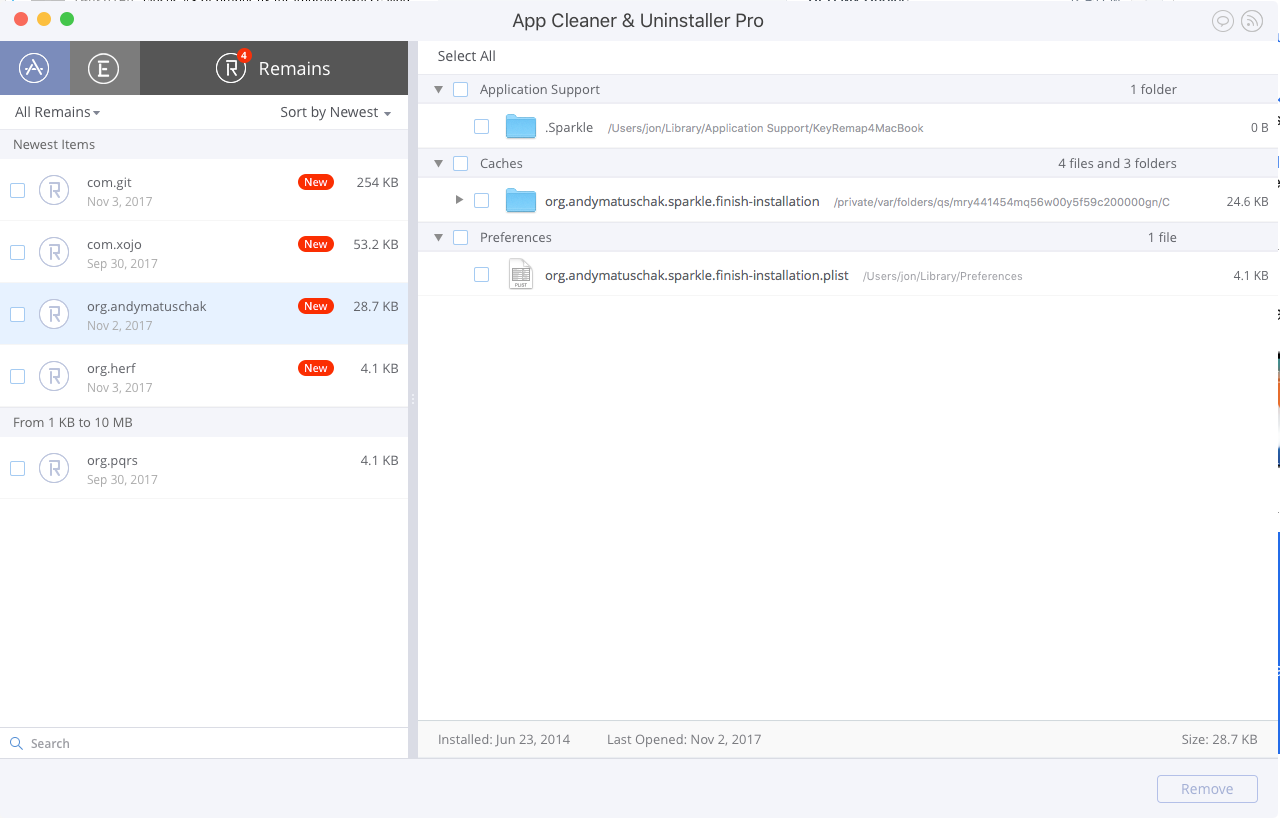Check the Application Support group checkbox
The width and height of the screenshot is (1280, 818).
pyautogui.click(x=460, y=89)
